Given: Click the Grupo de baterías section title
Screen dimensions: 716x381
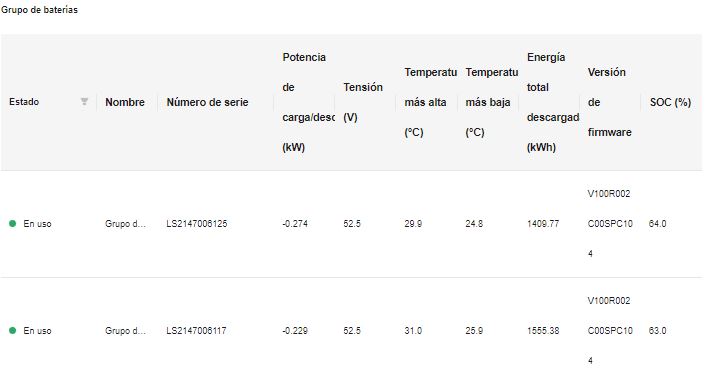Looking at the screenshot, I should pyautogui.click(x=39, y=10).
